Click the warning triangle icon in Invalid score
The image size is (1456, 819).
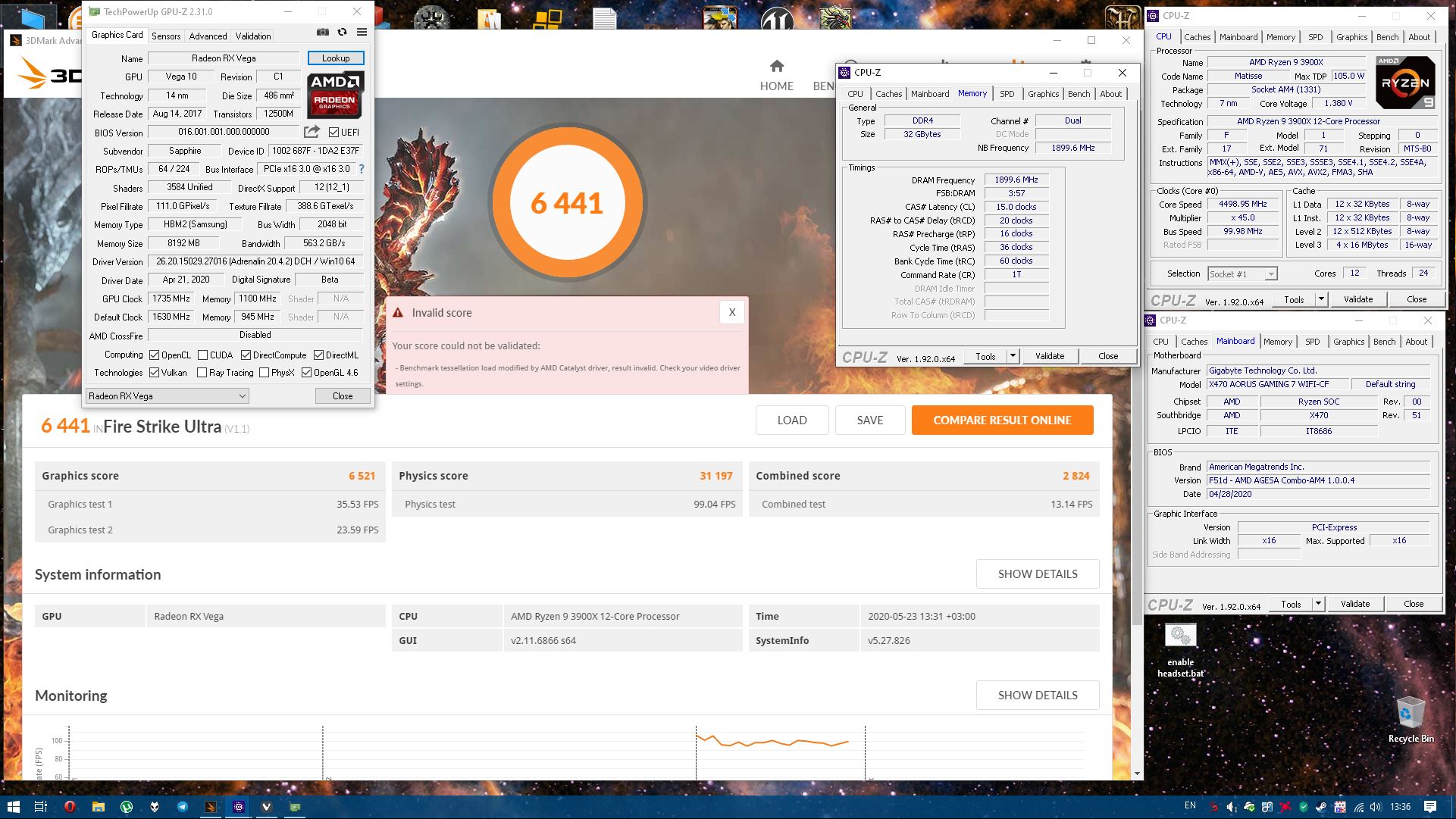[x=397, y=312]
